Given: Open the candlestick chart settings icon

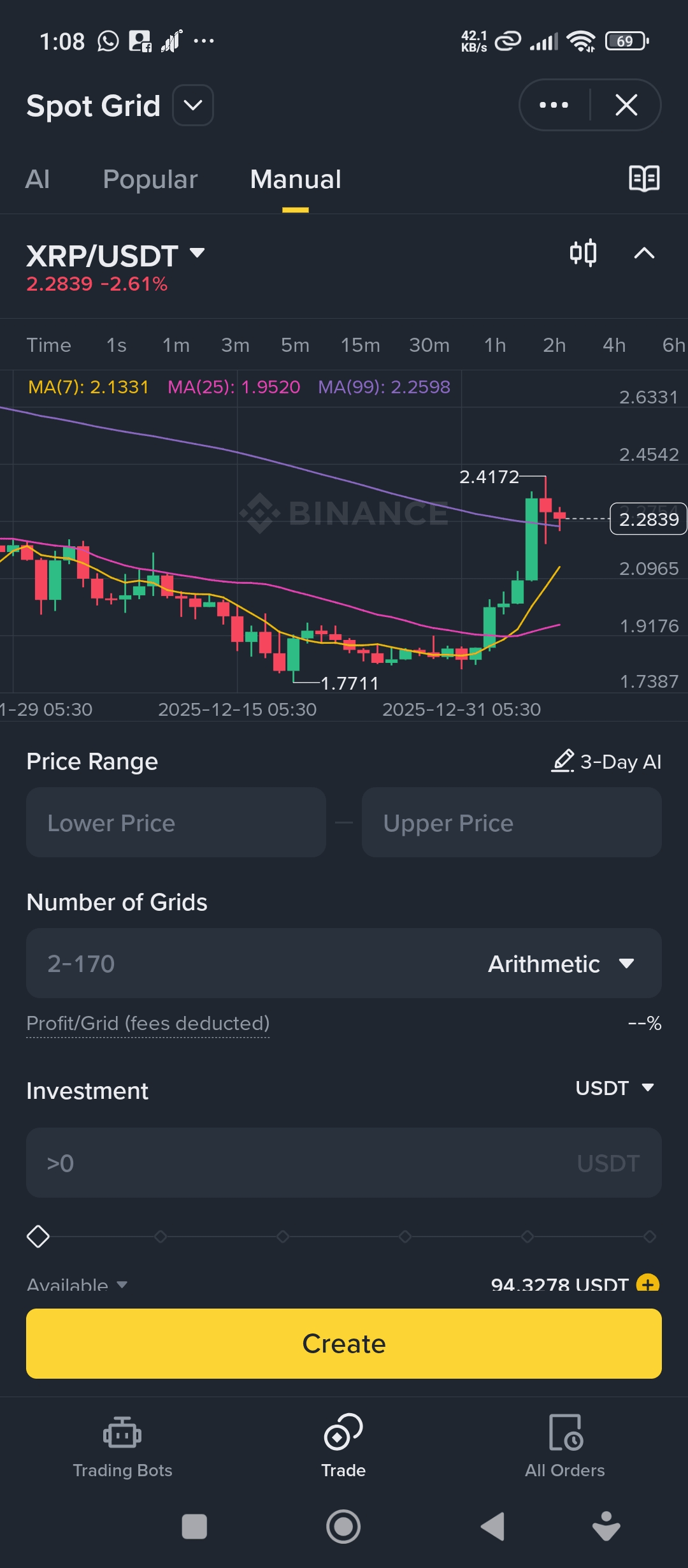Looking at the screenshot, I should [583, 253].
